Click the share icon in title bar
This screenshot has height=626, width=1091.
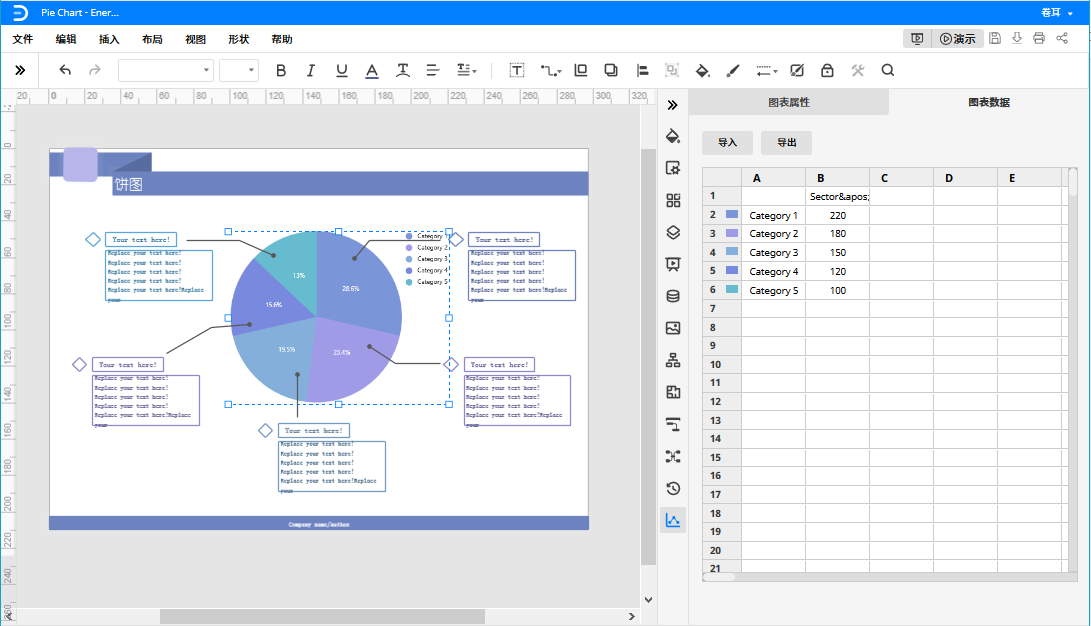point(1062,38)
